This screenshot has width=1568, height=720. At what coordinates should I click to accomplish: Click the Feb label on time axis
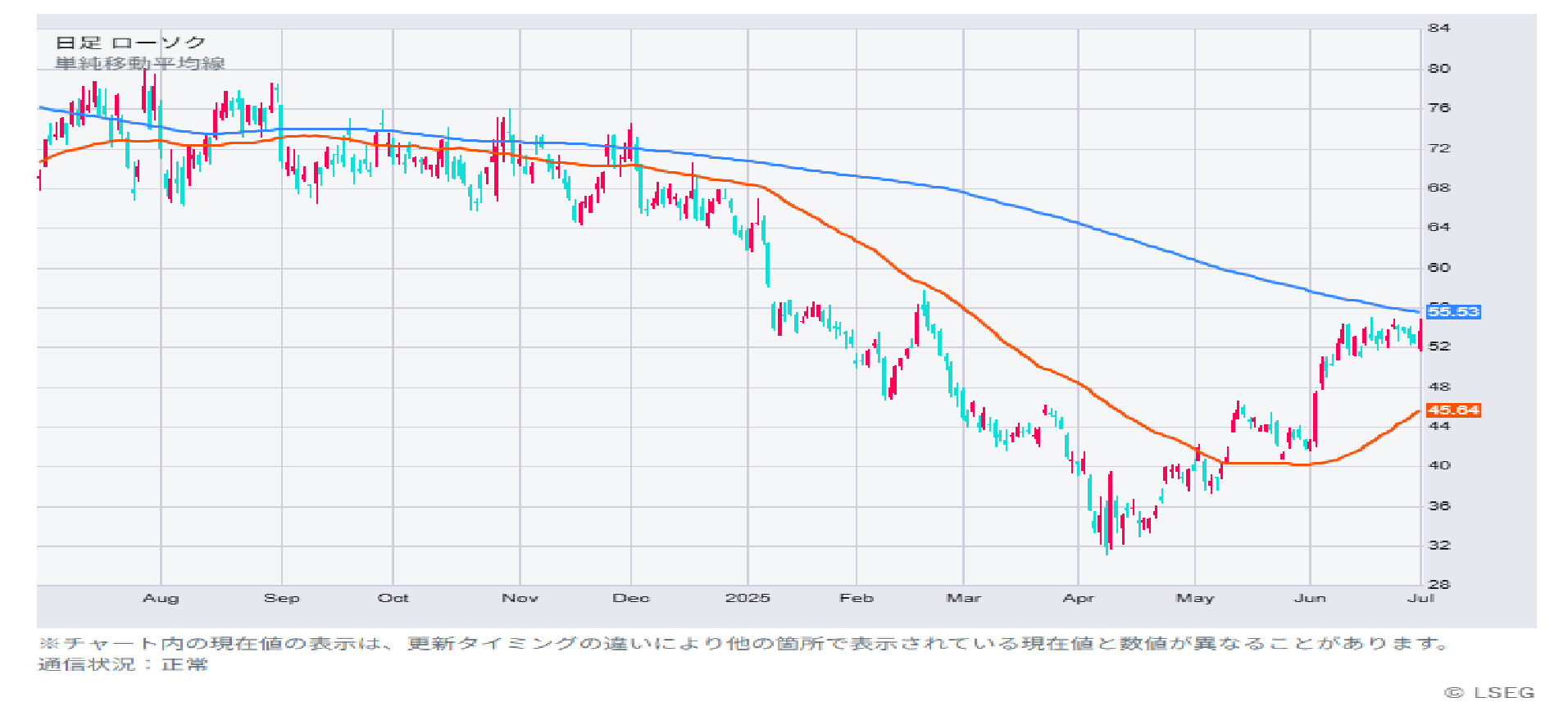pyautogui.click(x=857, y=598)
